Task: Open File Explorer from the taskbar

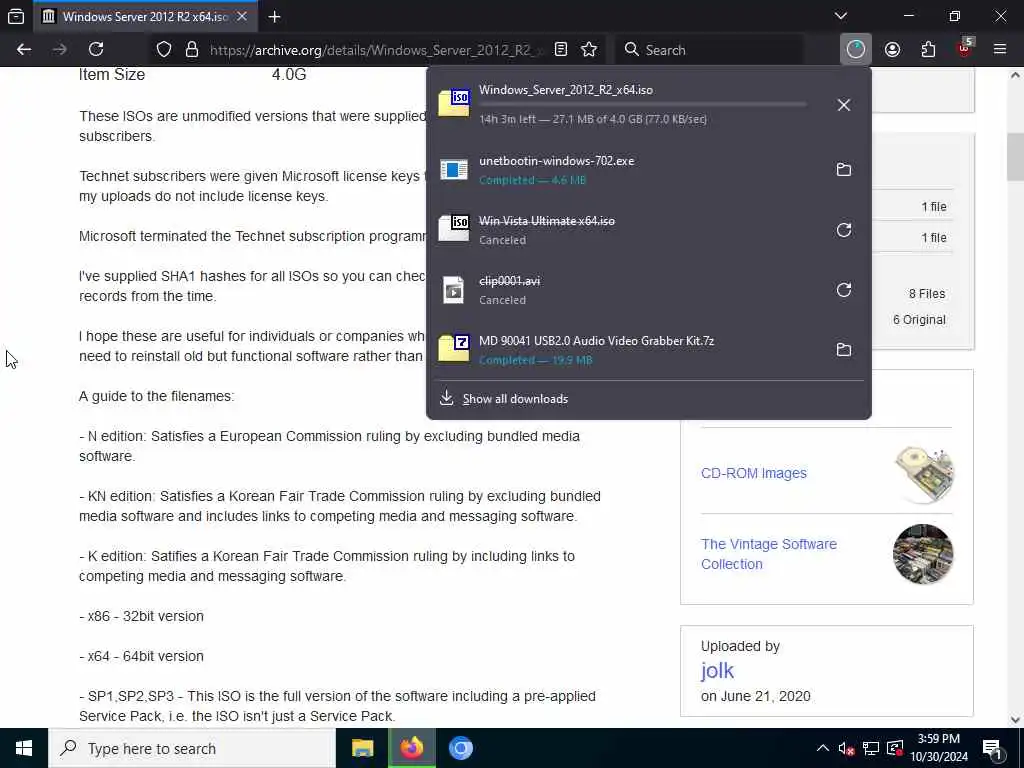Action: point(362,748)
